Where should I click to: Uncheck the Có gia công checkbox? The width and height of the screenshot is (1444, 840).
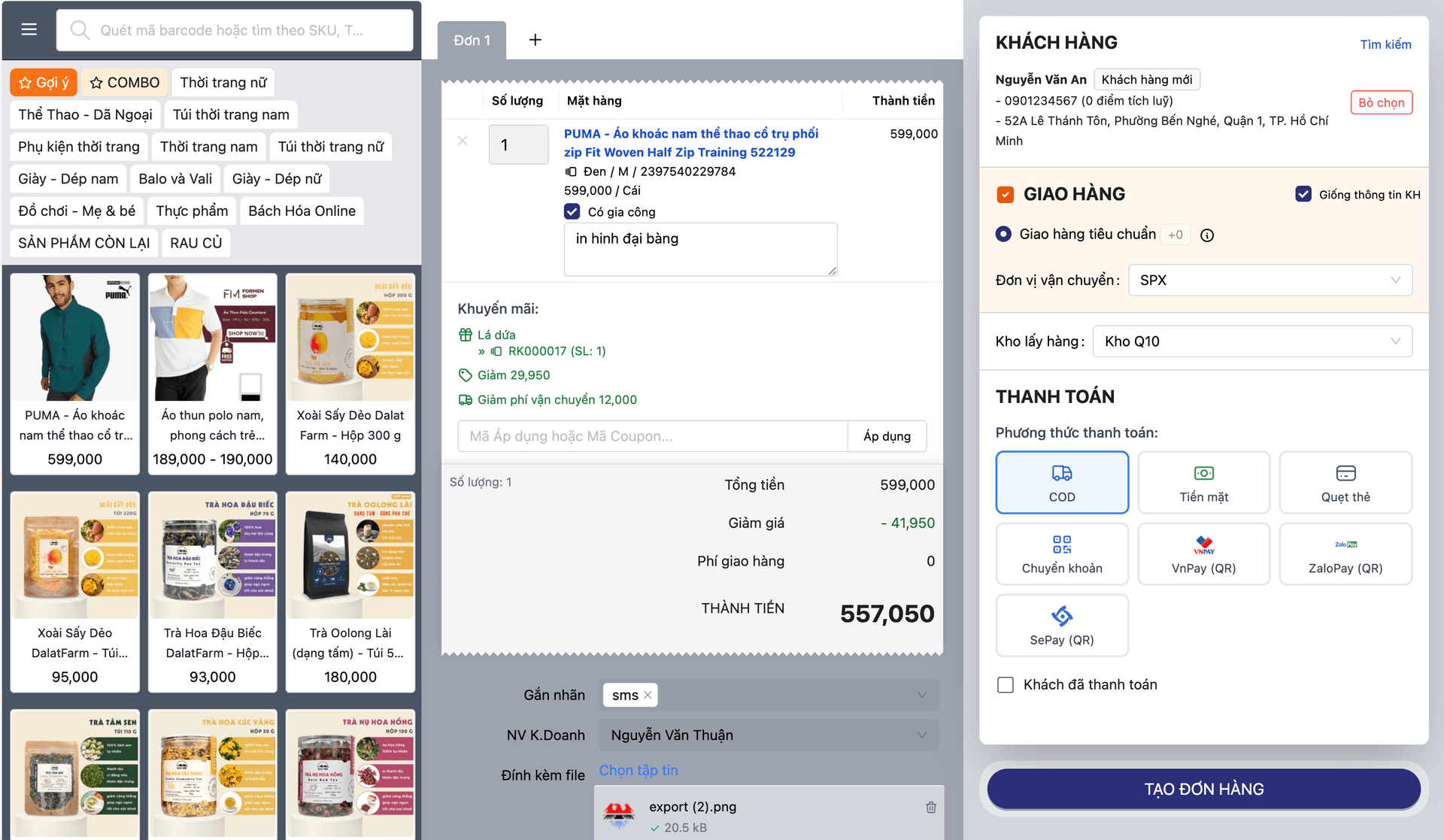(572, 211)
